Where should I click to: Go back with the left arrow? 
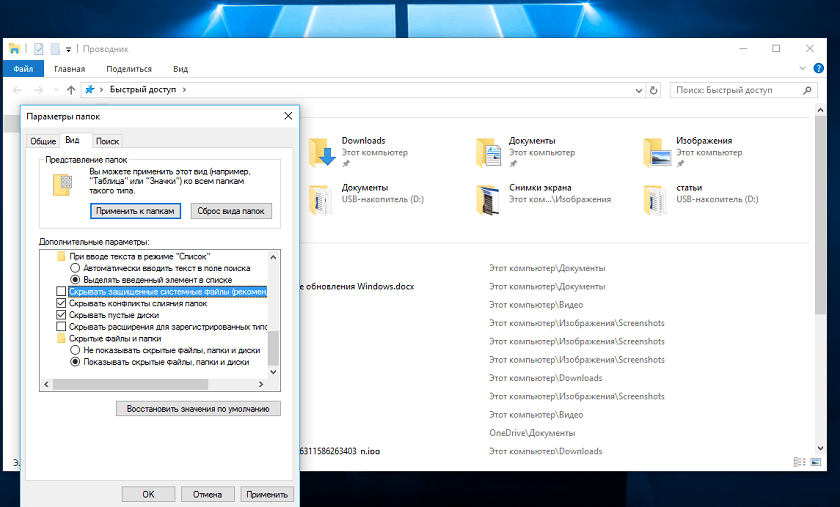pyautogui.click(x=17, y=90)
